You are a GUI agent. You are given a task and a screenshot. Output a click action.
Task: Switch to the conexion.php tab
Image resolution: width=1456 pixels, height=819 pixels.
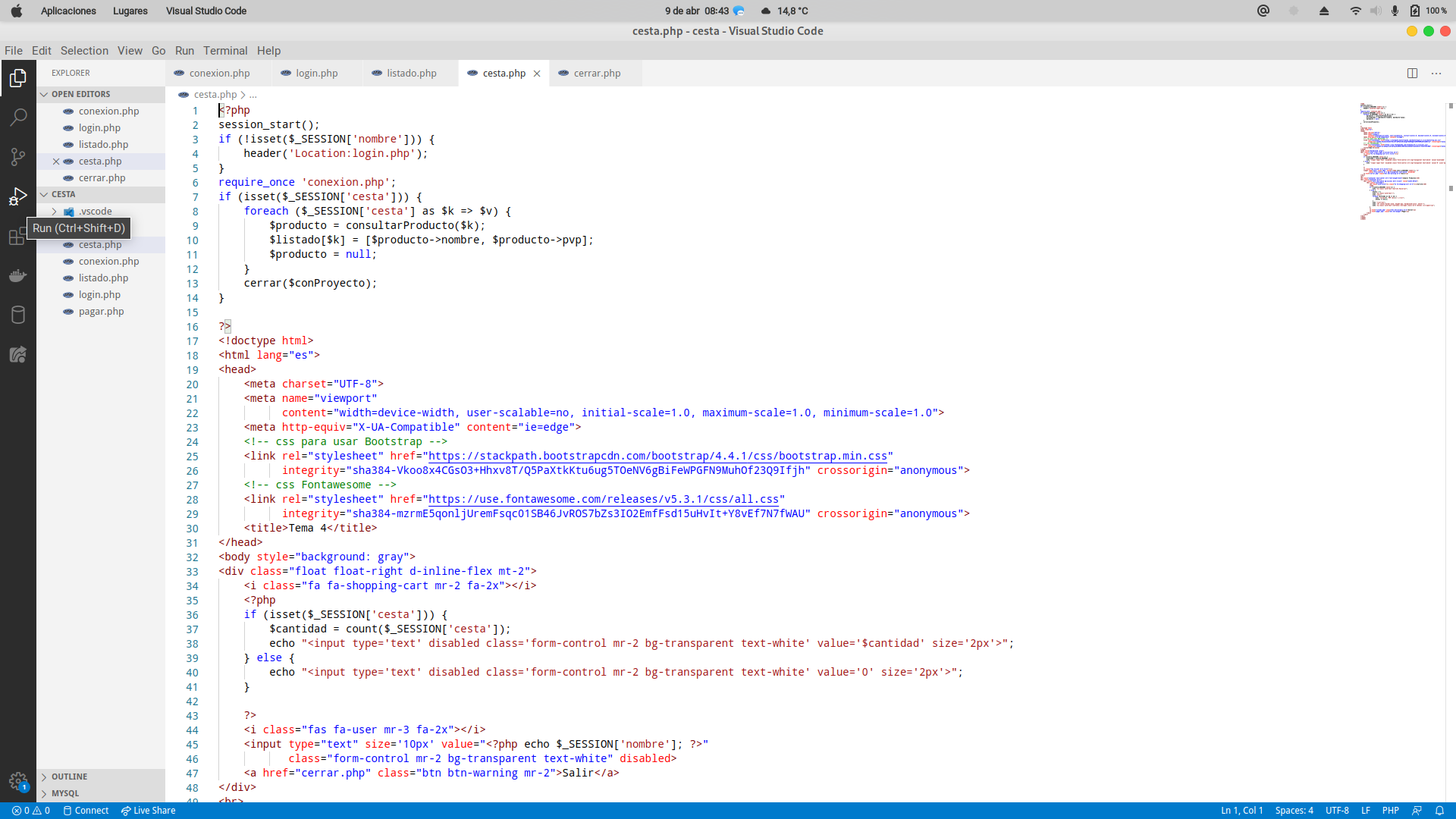point(218,74)
